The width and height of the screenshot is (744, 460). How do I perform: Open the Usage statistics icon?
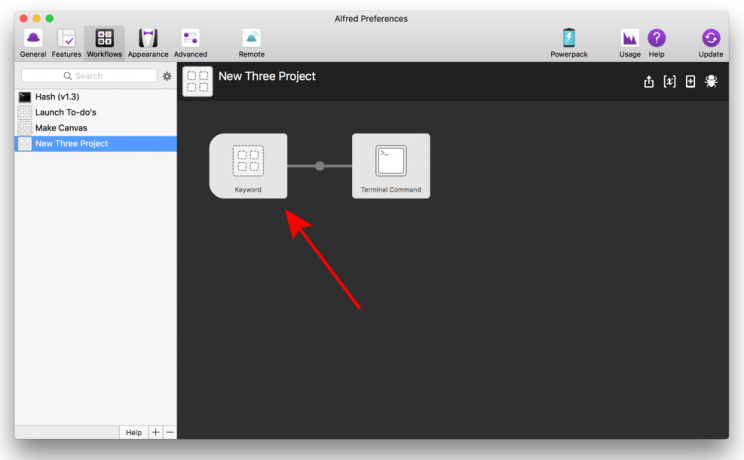630,42
